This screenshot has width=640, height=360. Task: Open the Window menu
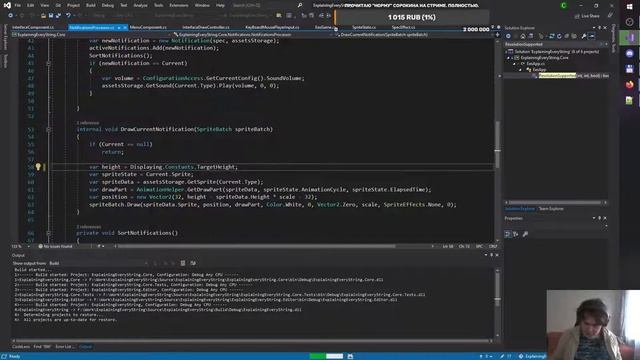pos(202,5)
